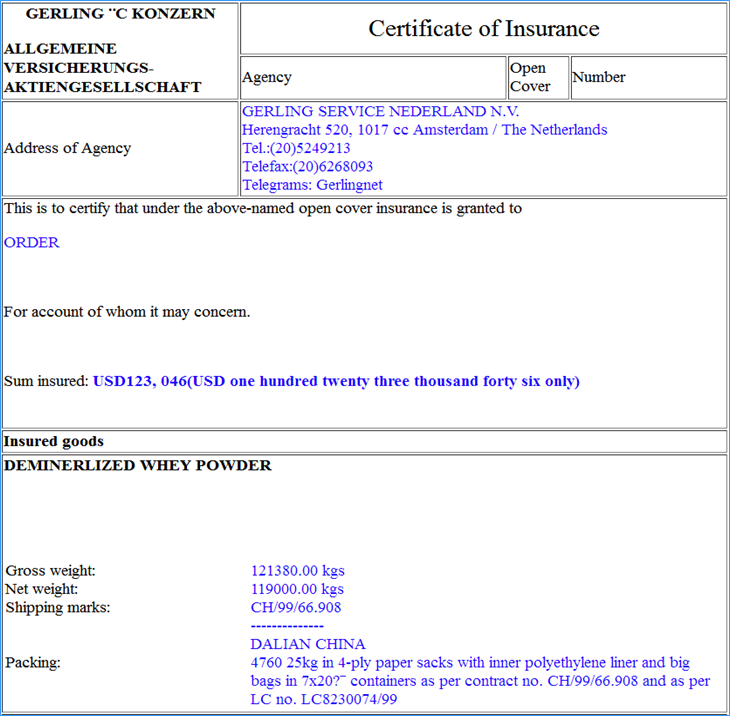Click the '121380.00 kgs' value
Viewport: 730px width, 716px height.
[297, 571]
